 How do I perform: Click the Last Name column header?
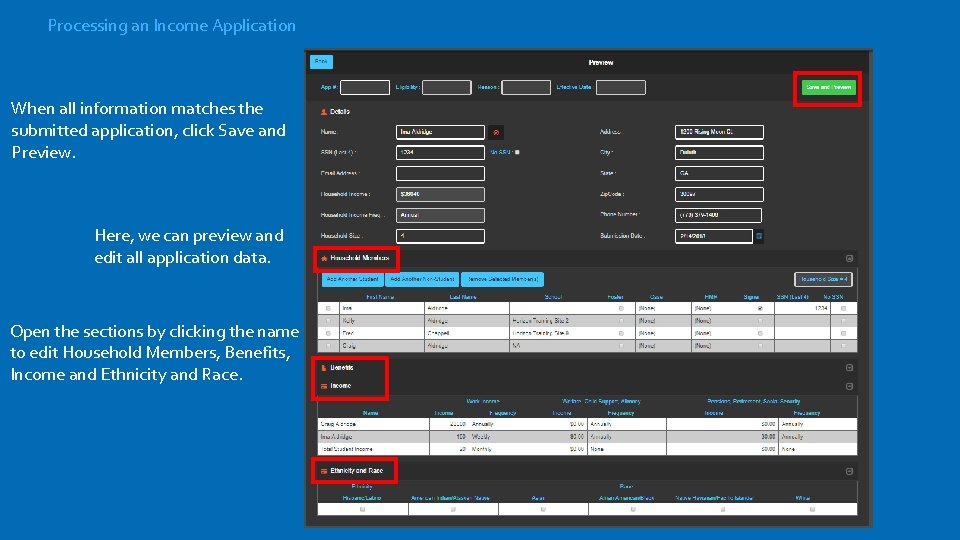pyautogui.click(x=463, y=297)
